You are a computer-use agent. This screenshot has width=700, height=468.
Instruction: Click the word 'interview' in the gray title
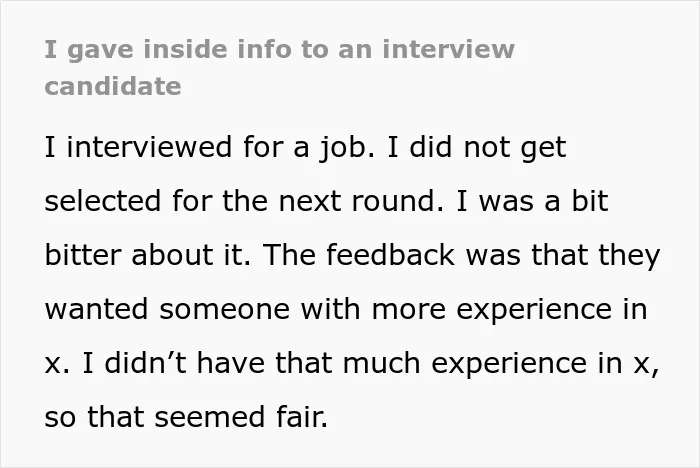point(448,49)
